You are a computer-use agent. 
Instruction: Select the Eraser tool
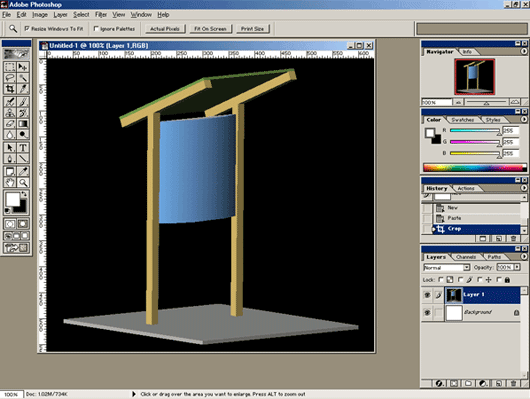[10, 124]
